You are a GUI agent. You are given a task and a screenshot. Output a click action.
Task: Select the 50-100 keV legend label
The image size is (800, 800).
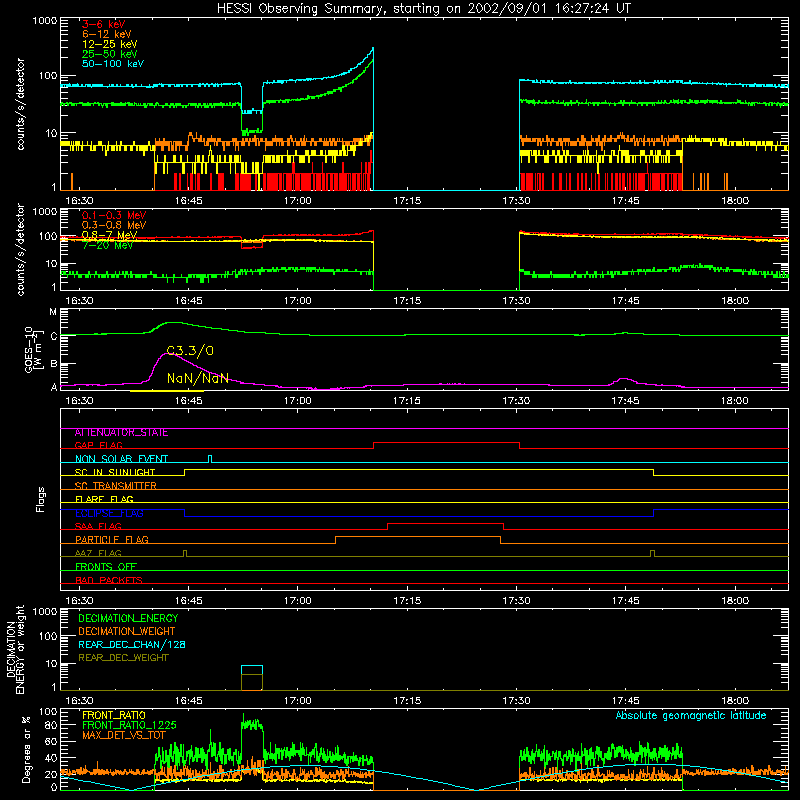pos(113,64)
